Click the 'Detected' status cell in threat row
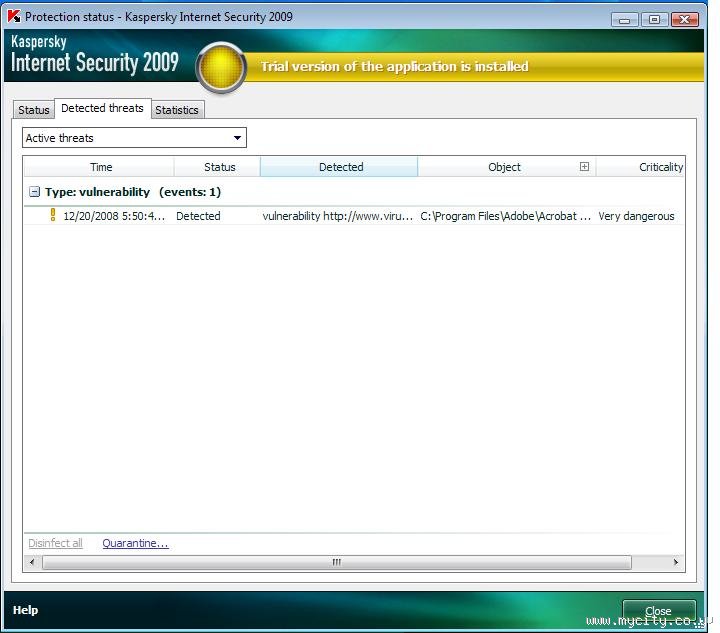 coord(198,216)
